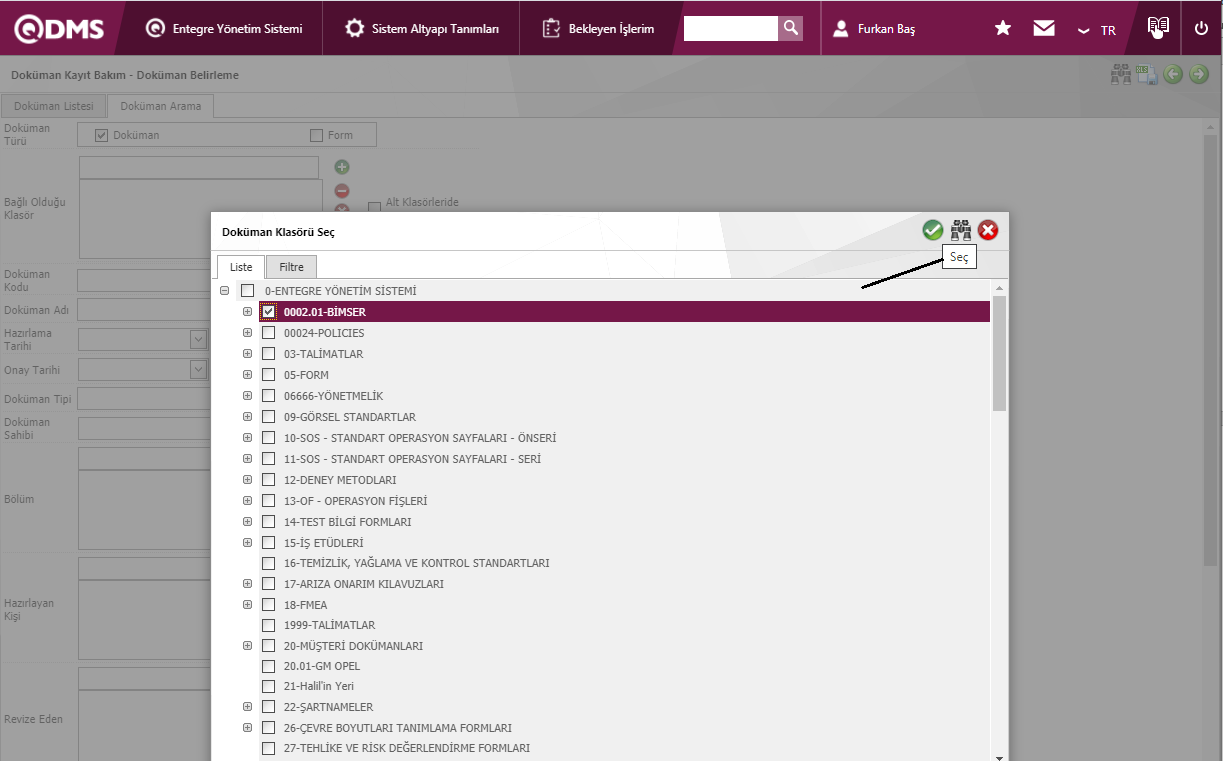Viewport: 1223px width, 761px height.
Task: Confirm folder selection with green checkmark icon
Action: (x=932, y=231)
